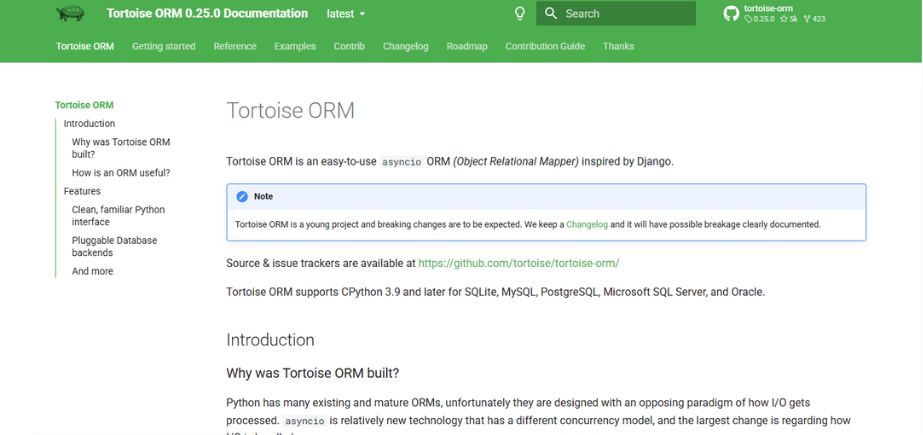Open the github.com/tortoise/tortoise-orm link
The width and height of the screenshot is (923, 435).
519,263
